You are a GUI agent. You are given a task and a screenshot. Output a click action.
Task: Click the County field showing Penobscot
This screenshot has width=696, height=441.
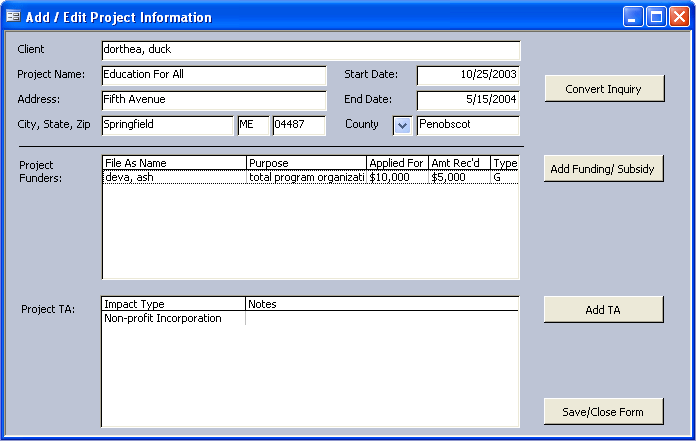[468, 125]
